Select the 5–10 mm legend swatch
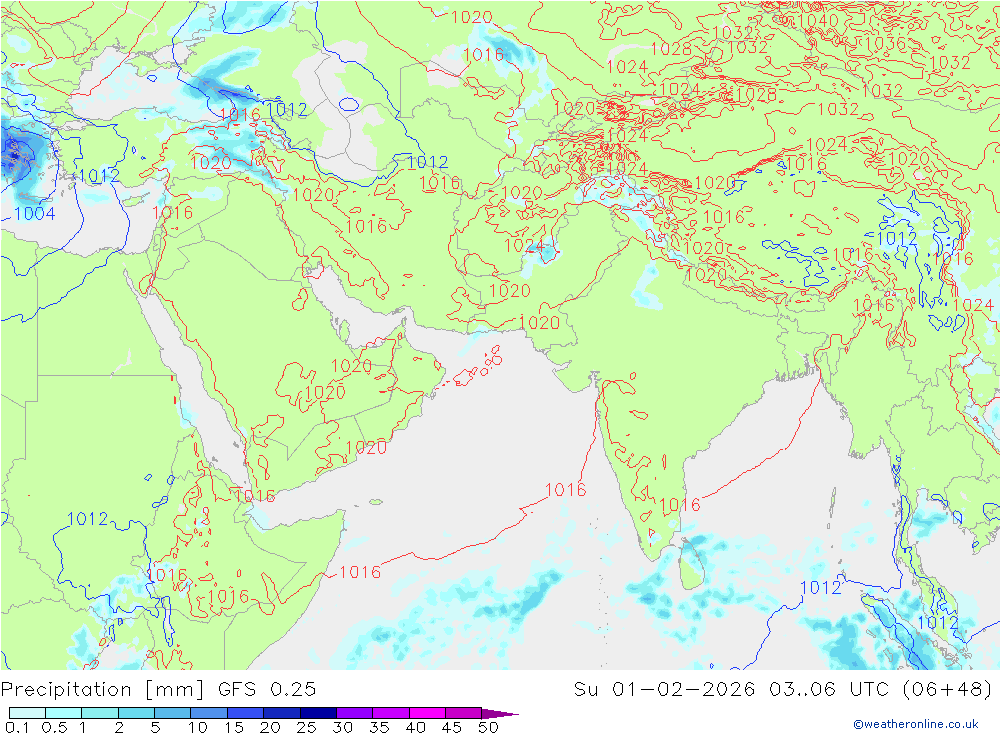 pyautogui.click(x=173, y=713)
